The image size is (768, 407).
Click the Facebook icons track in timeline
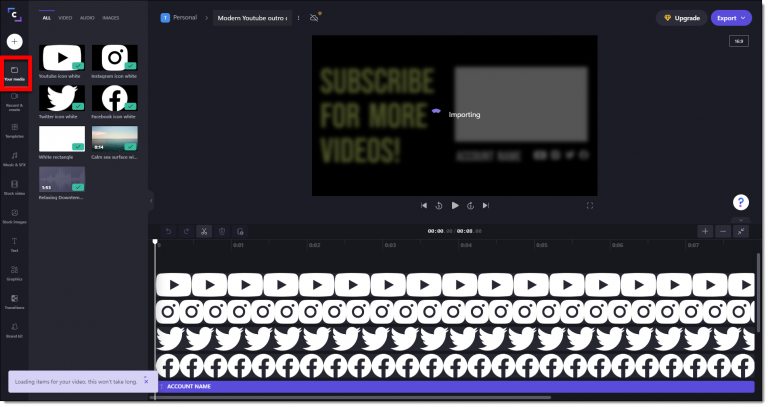point(455,365)
